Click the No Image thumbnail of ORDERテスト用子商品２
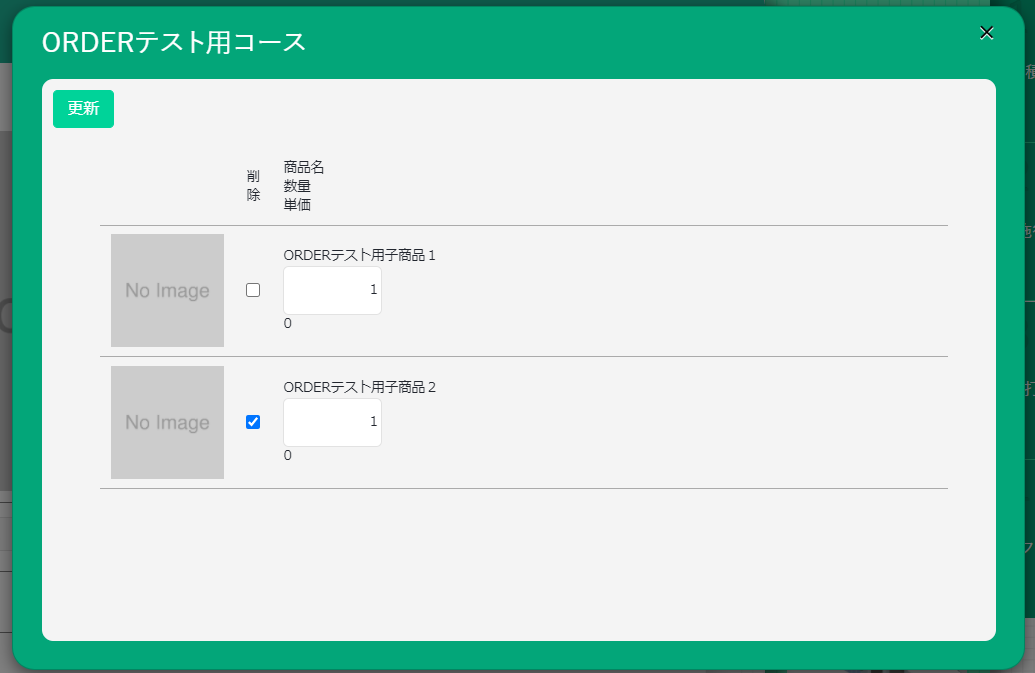The width and height of the screenshot is (1035, 673). tap(167, 422)
